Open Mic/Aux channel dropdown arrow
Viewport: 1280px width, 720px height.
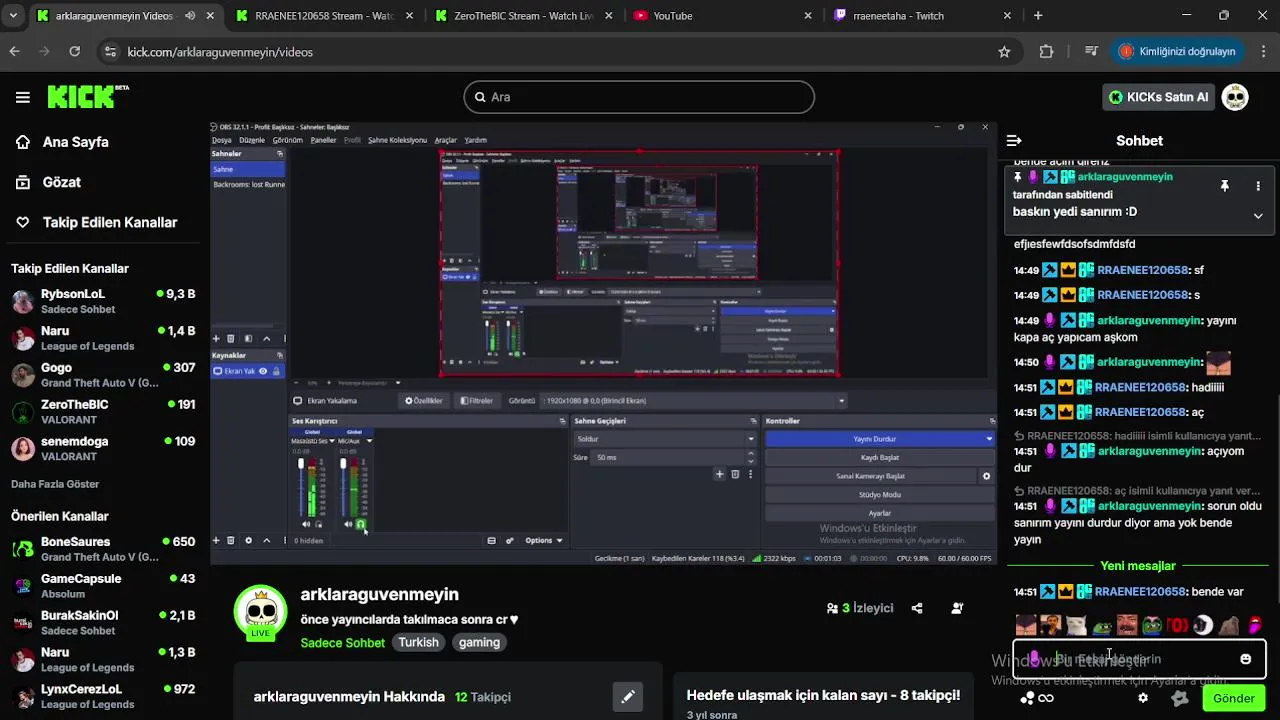tap(369, 441)
